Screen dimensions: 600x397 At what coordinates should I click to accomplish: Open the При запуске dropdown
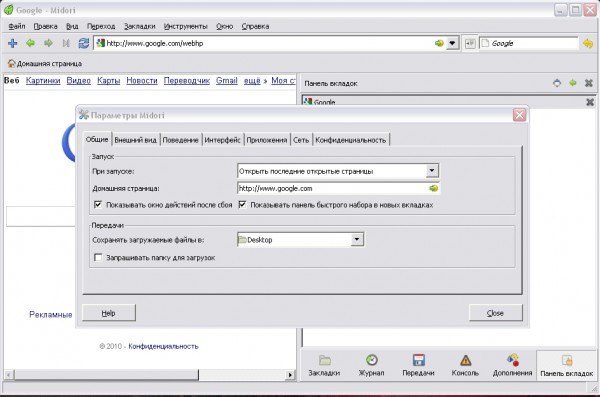[338, 171]
